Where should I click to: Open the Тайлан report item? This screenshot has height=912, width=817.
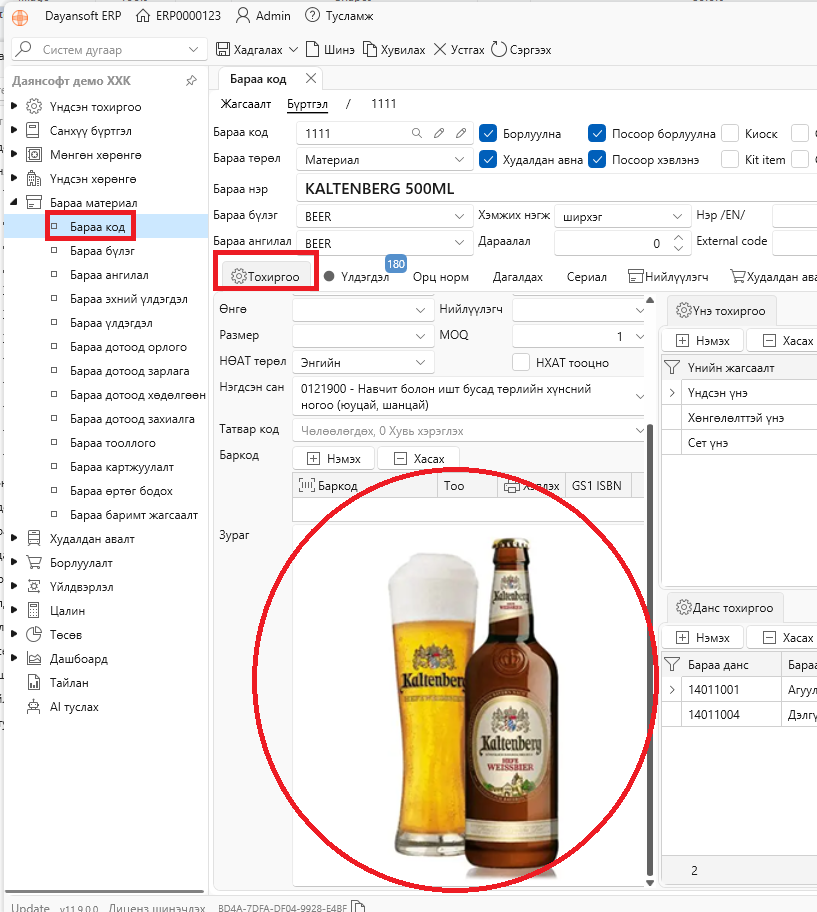pos(69,683)
